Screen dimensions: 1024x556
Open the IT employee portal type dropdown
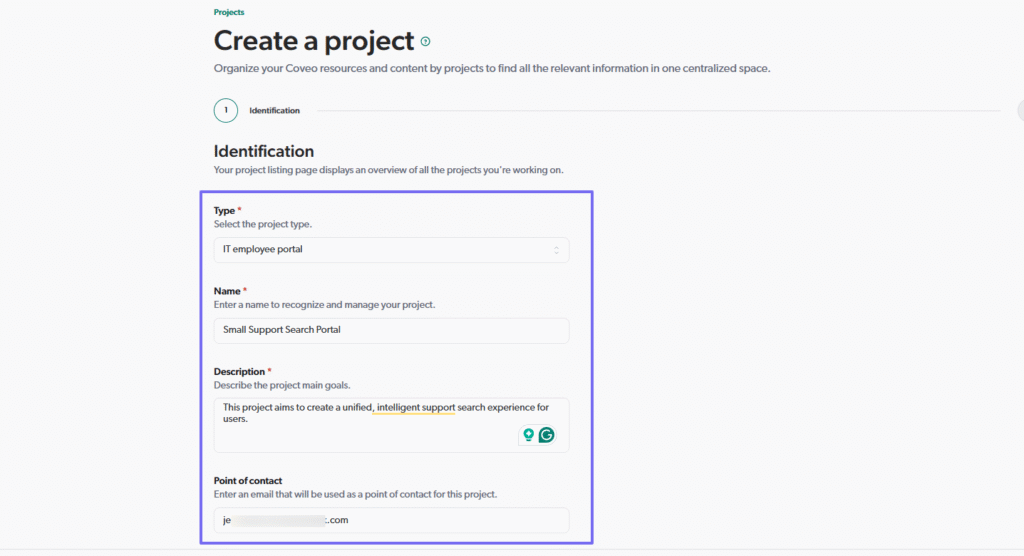391,250
